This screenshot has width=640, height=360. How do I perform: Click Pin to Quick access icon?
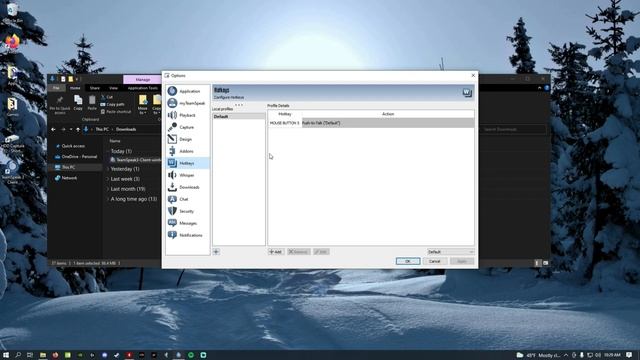point(60,104)
